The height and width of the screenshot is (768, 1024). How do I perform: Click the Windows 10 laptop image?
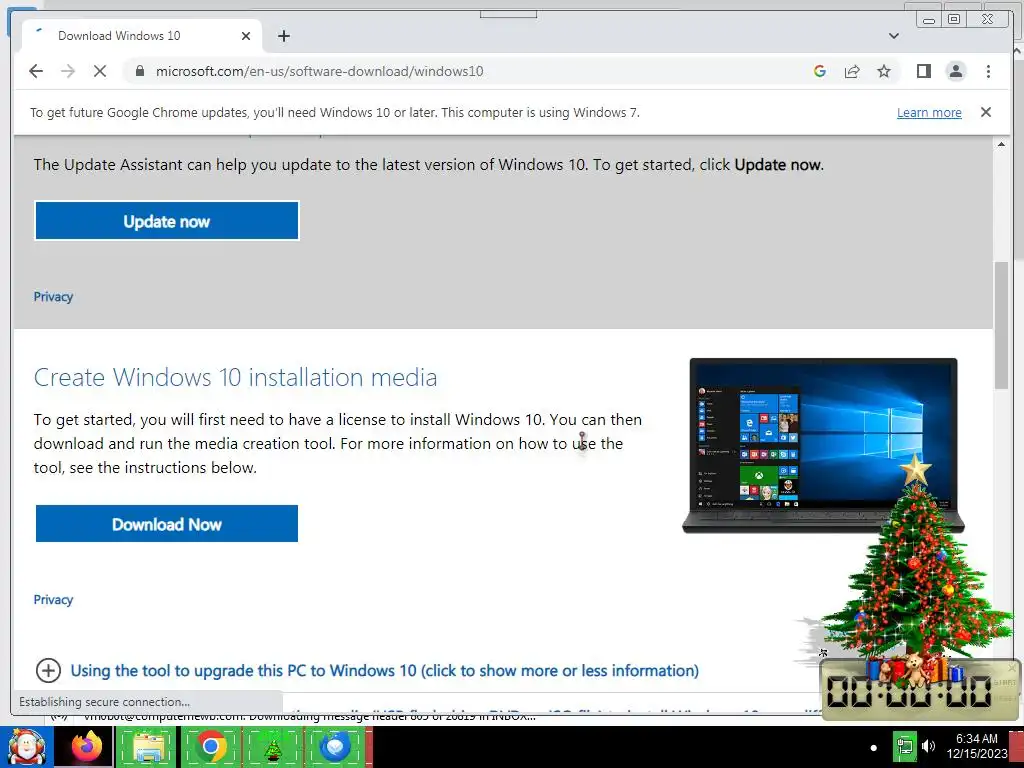pyautogui.click(x=823, y=445)
